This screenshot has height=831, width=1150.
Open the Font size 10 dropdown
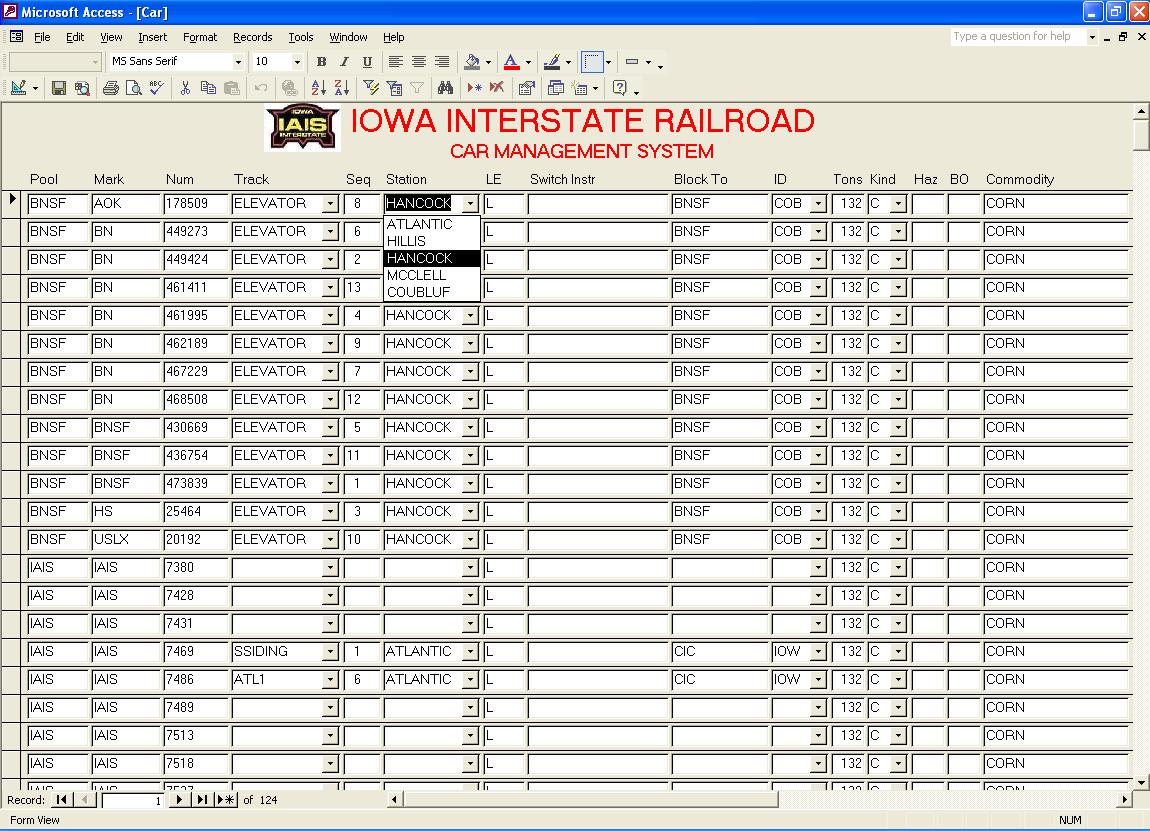(297, 62)
